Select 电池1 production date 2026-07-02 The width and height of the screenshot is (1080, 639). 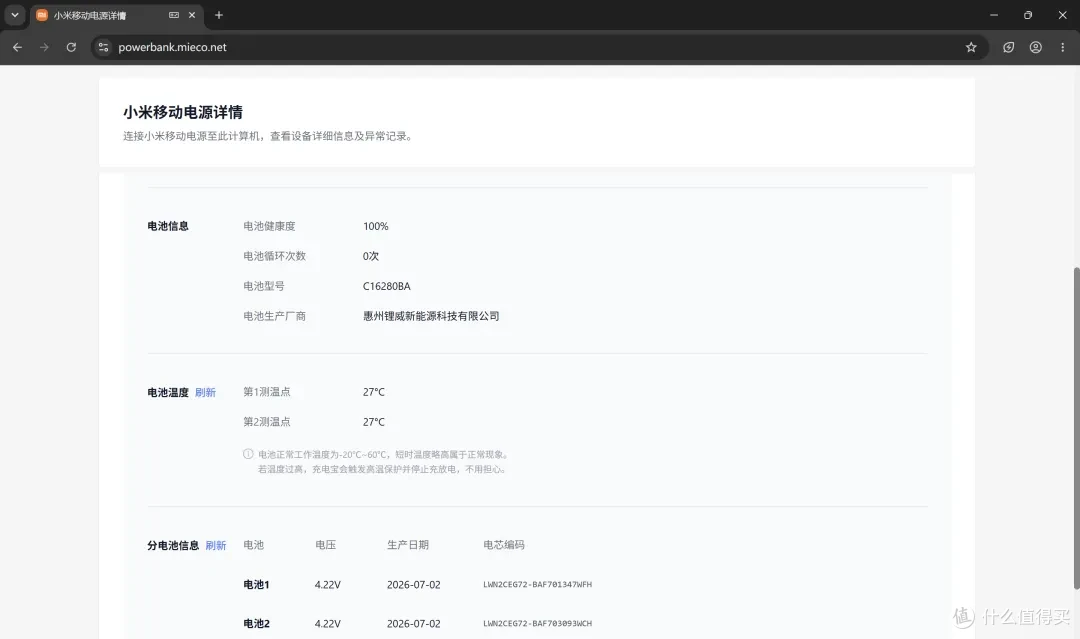413,585
